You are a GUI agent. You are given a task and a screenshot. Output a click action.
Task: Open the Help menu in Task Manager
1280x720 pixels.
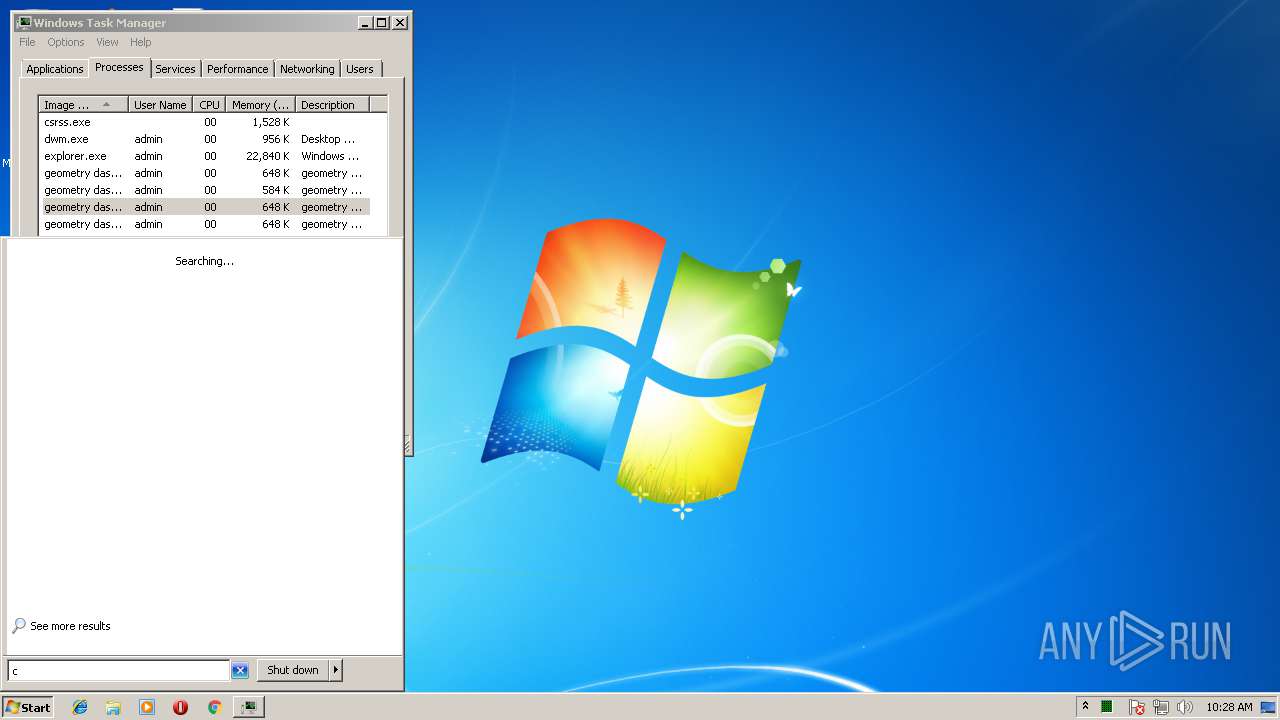[141, 42]
